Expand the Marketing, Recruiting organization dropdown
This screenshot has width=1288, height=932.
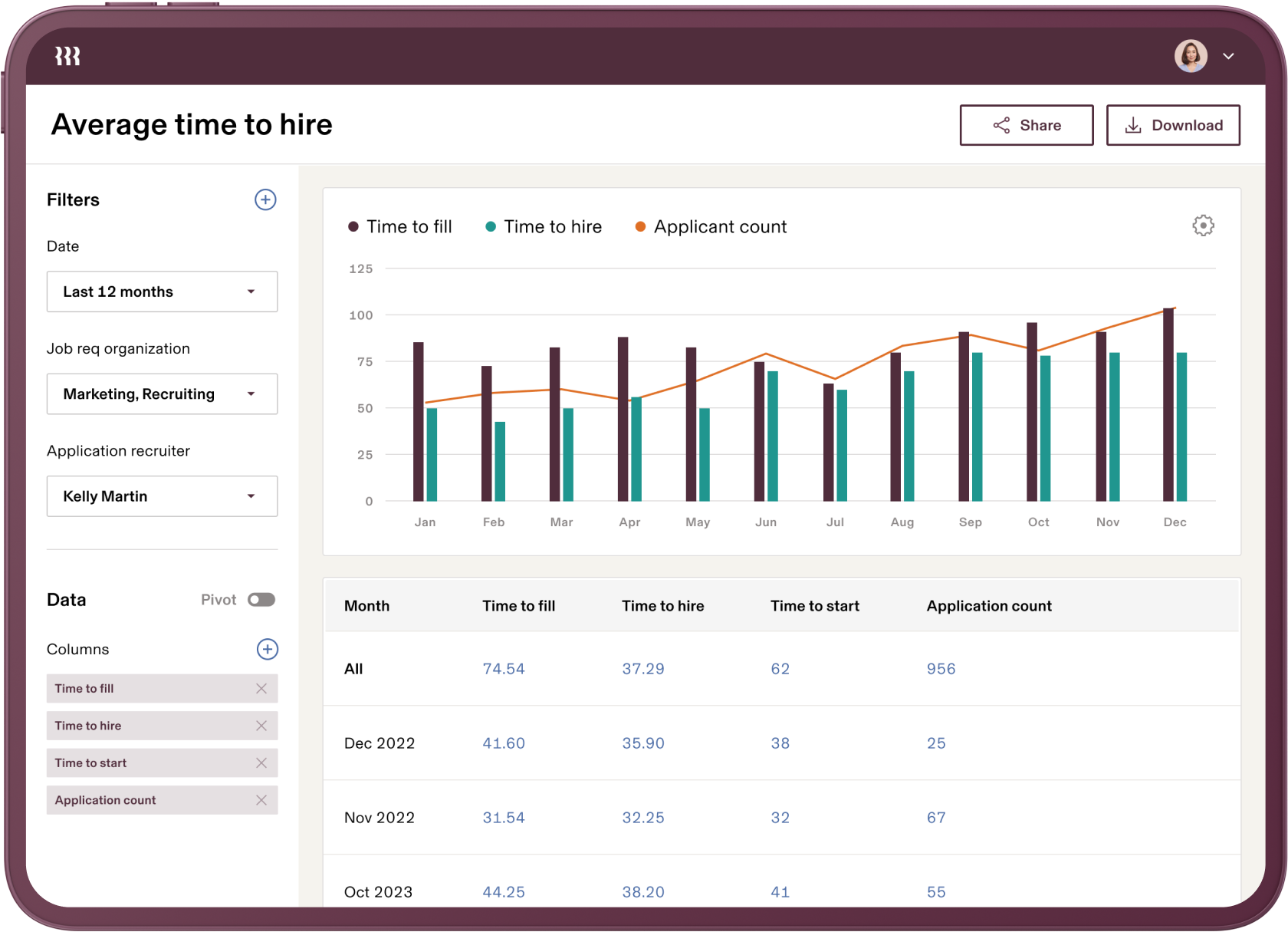[162, 394]
